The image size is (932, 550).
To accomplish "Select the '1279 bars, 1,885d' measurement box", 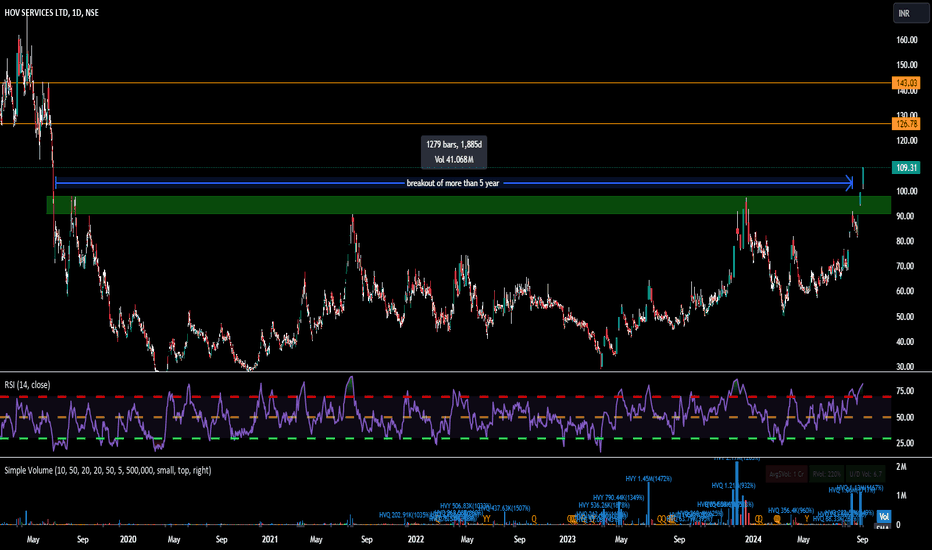I will (454, 152).
